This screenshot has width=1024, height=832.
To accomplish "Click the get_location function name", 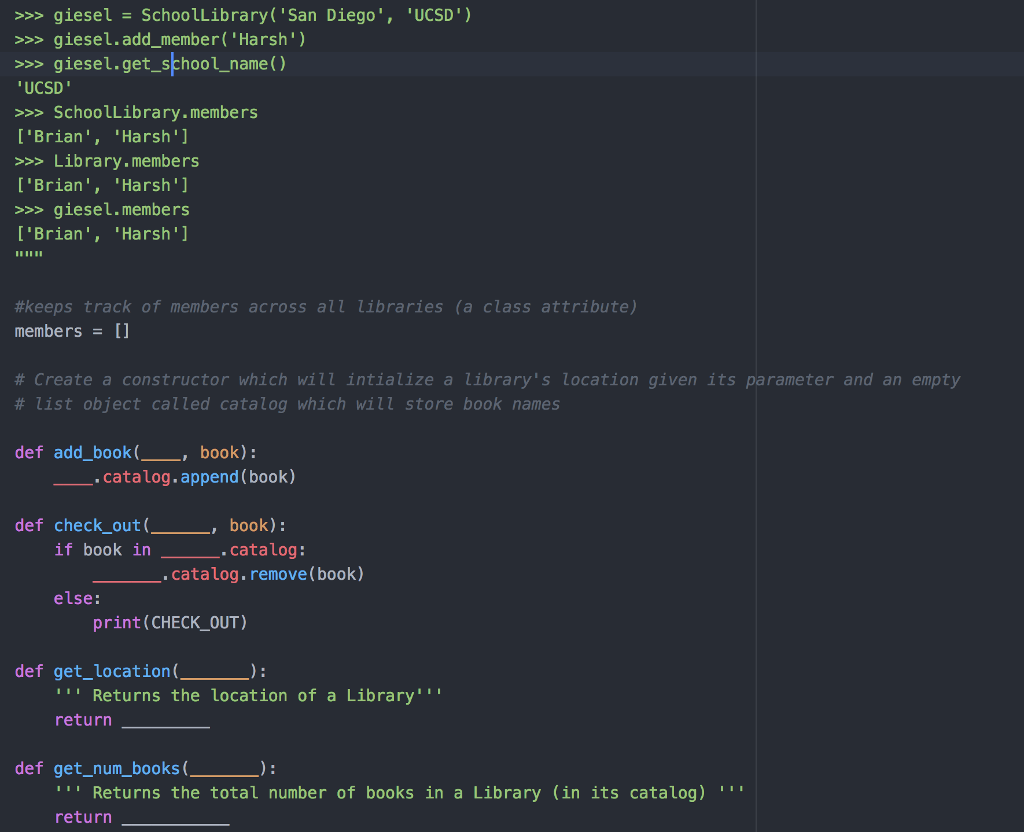I will coord(112,671).
